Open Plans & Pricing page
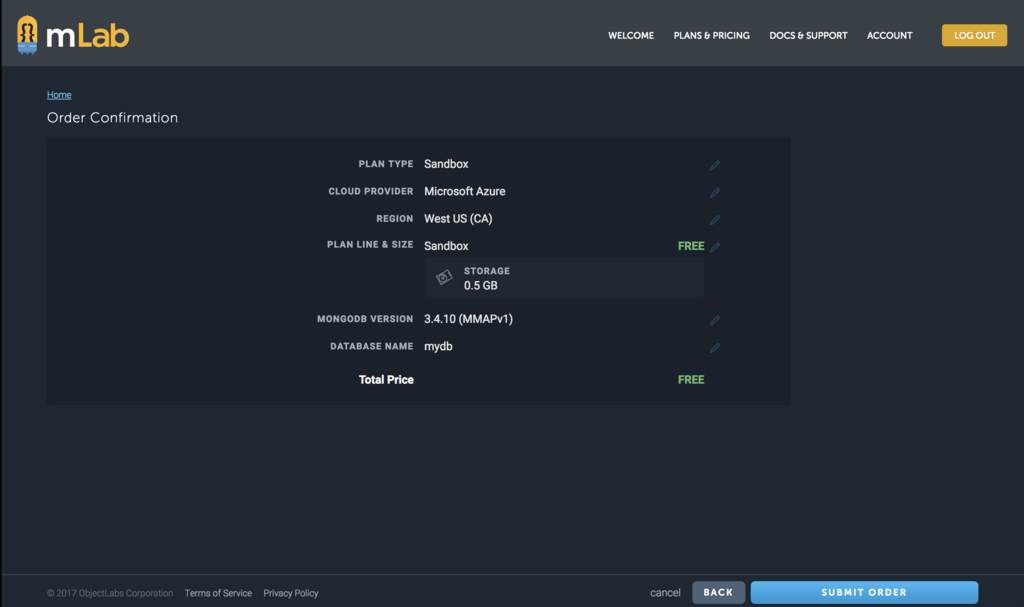 point(711,35)
